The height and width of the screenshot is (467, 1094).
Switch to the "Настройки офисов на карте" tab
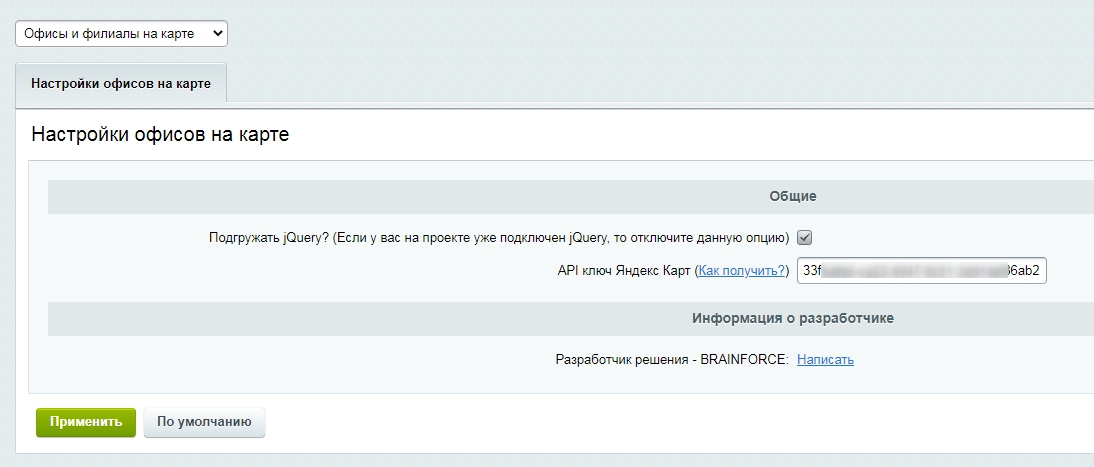(121, 83)
